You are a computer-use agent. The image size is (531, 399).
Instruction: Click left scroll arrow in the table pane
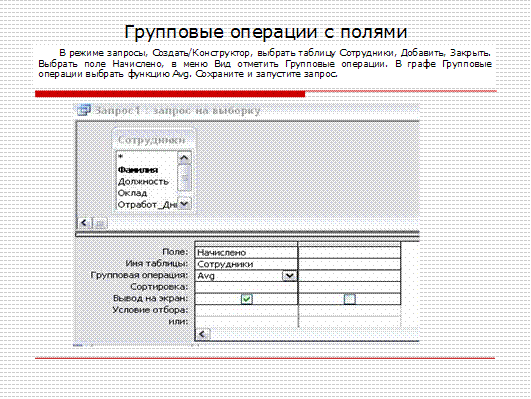[x=84, y=223]
